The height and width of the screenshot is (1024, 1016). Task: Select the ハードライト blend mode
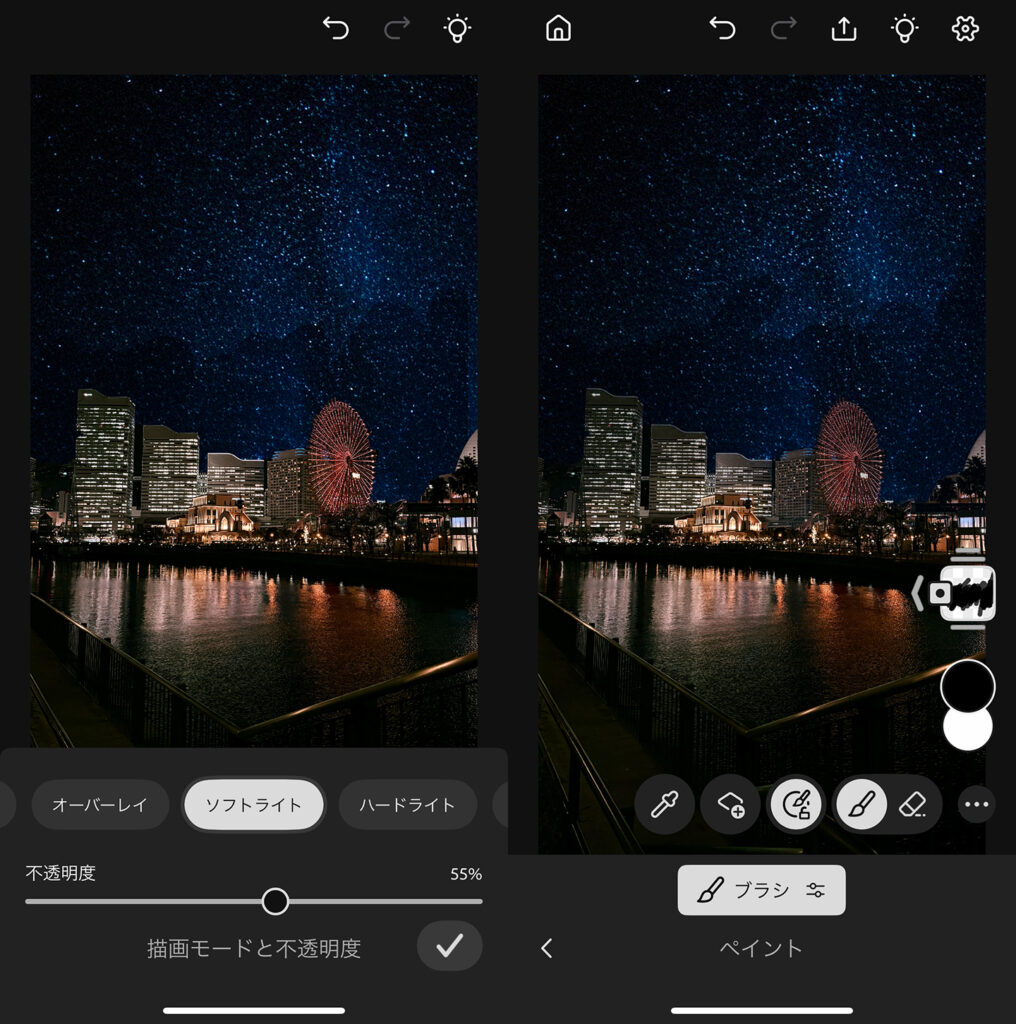click(407, 805)
